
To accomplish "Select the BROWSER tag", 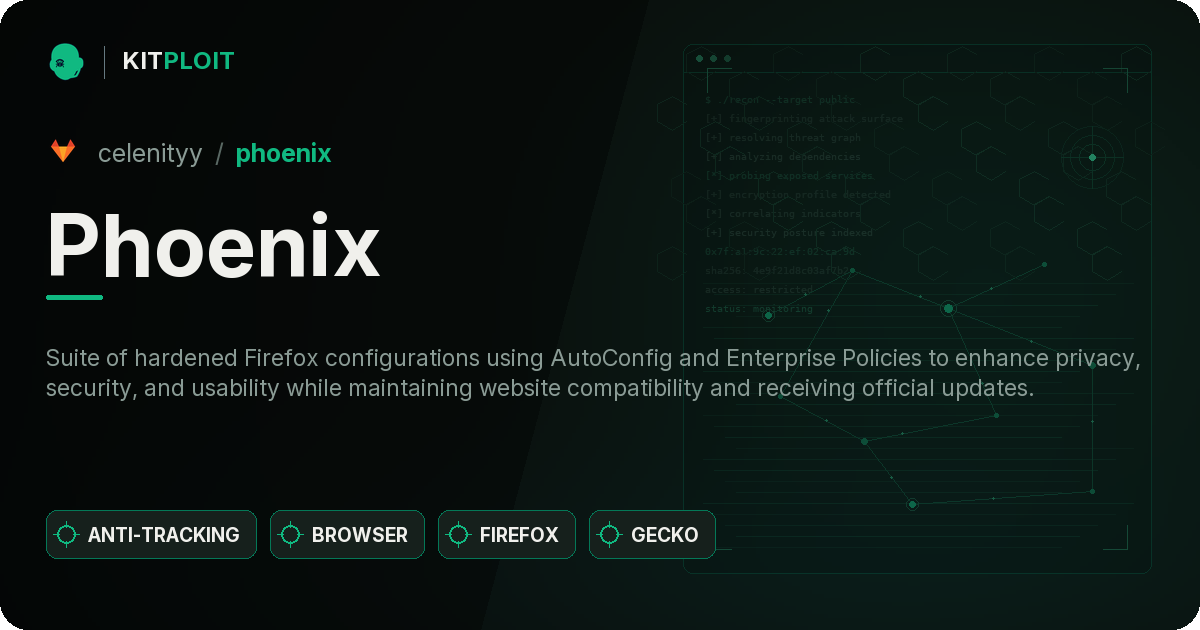I will (347, 535).
